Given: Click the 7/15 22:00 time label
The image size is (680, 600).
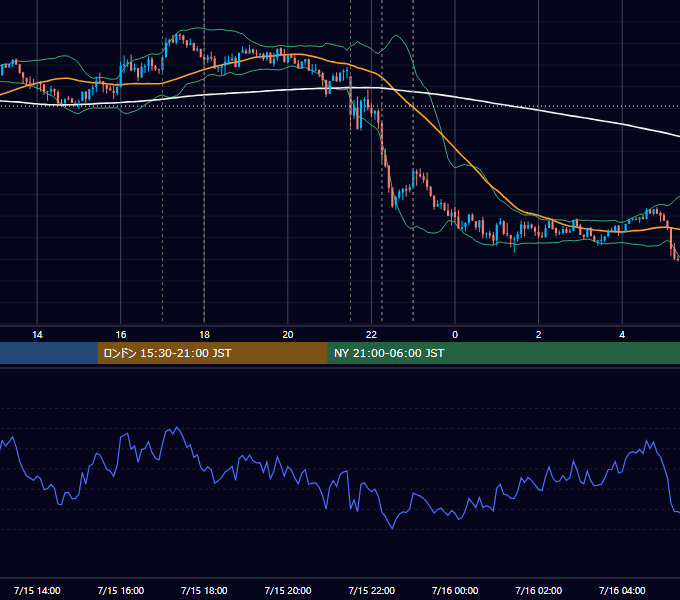Looking at the screenshot, I should (x=372, y=590).
